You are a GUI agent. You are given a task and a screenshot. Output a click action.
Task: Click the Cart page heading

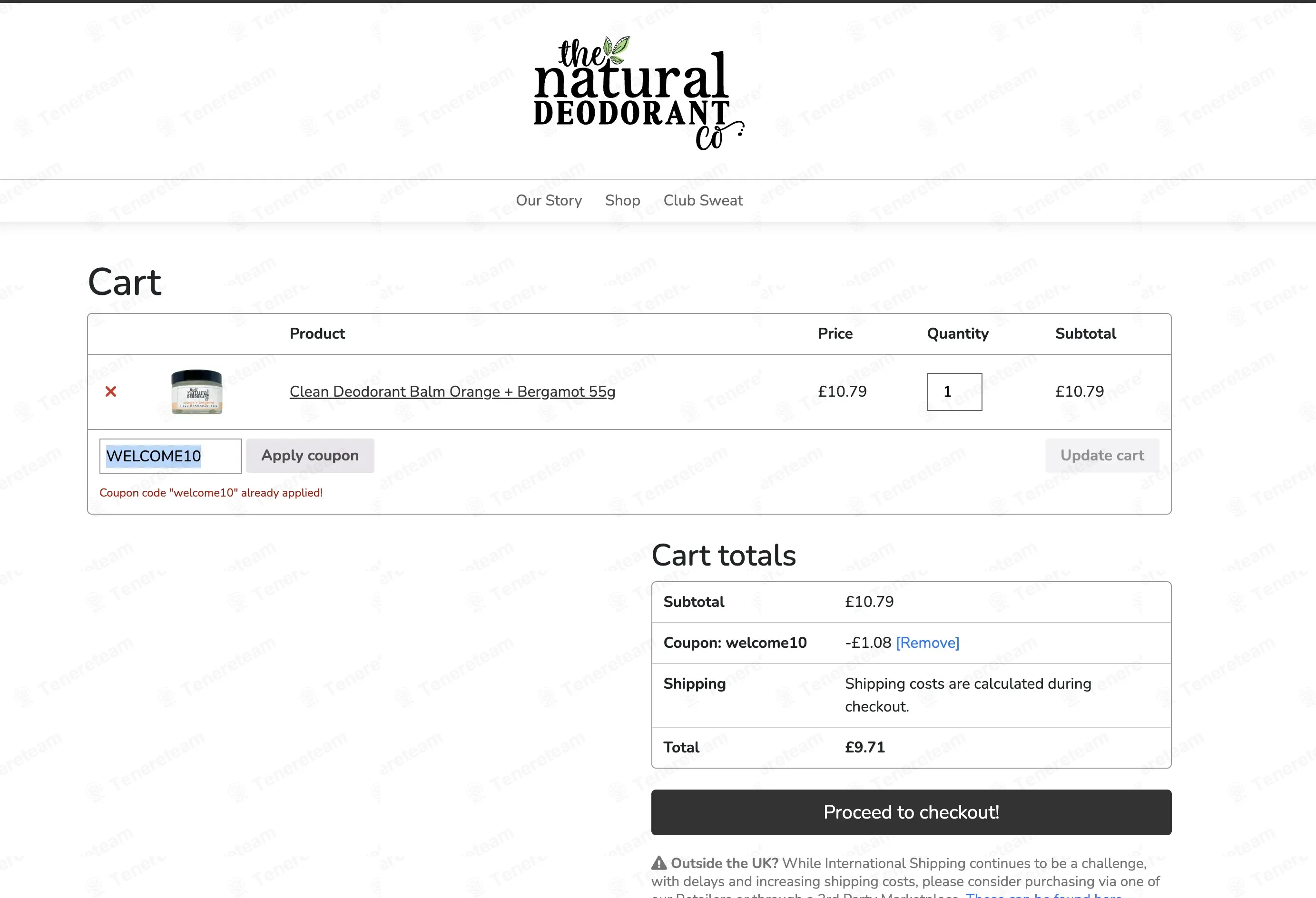[125, 282]
